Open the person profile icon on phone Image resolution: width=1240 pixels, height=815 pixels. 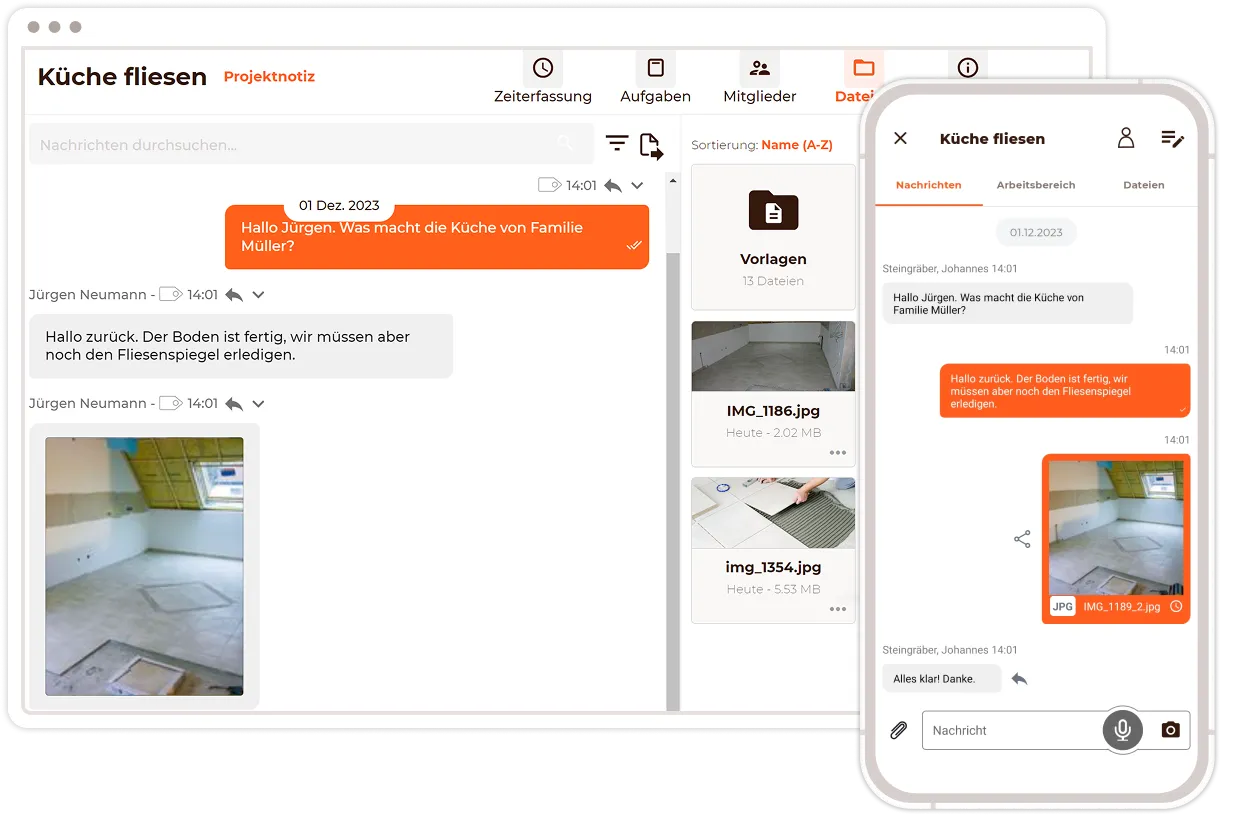tap(1126, 138)
